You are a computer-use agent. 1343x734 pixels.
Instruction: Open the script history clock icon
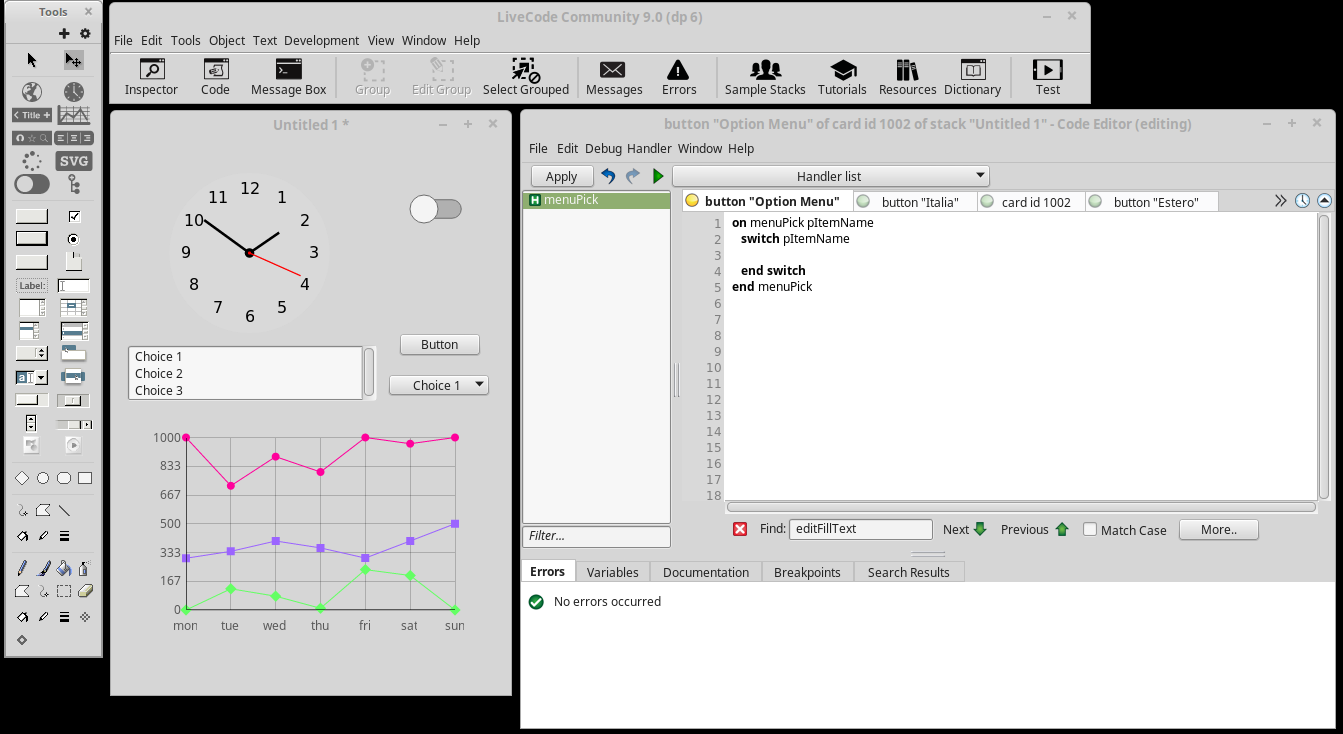coord(1302,201)
